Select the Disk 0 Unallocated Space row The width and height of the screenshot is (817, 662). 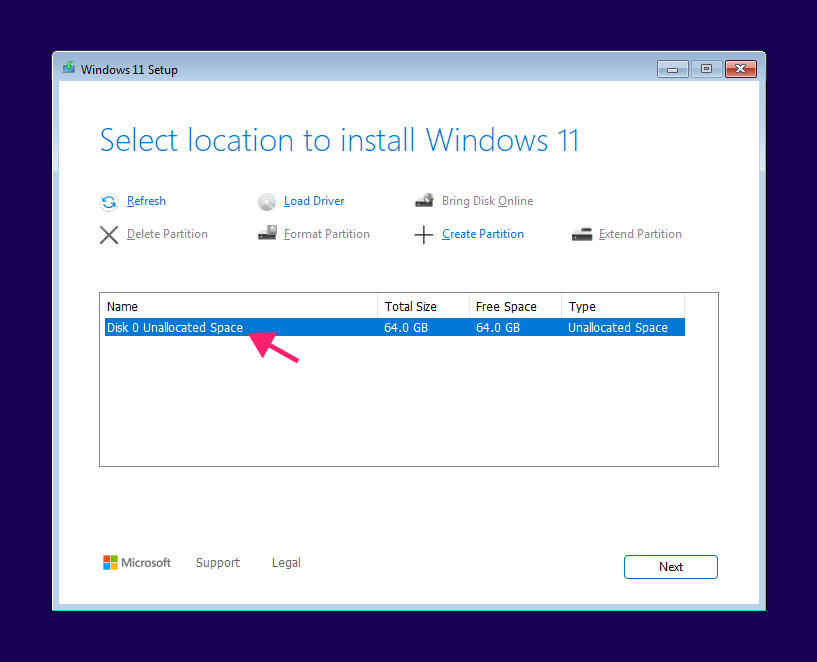pos(394,328)
